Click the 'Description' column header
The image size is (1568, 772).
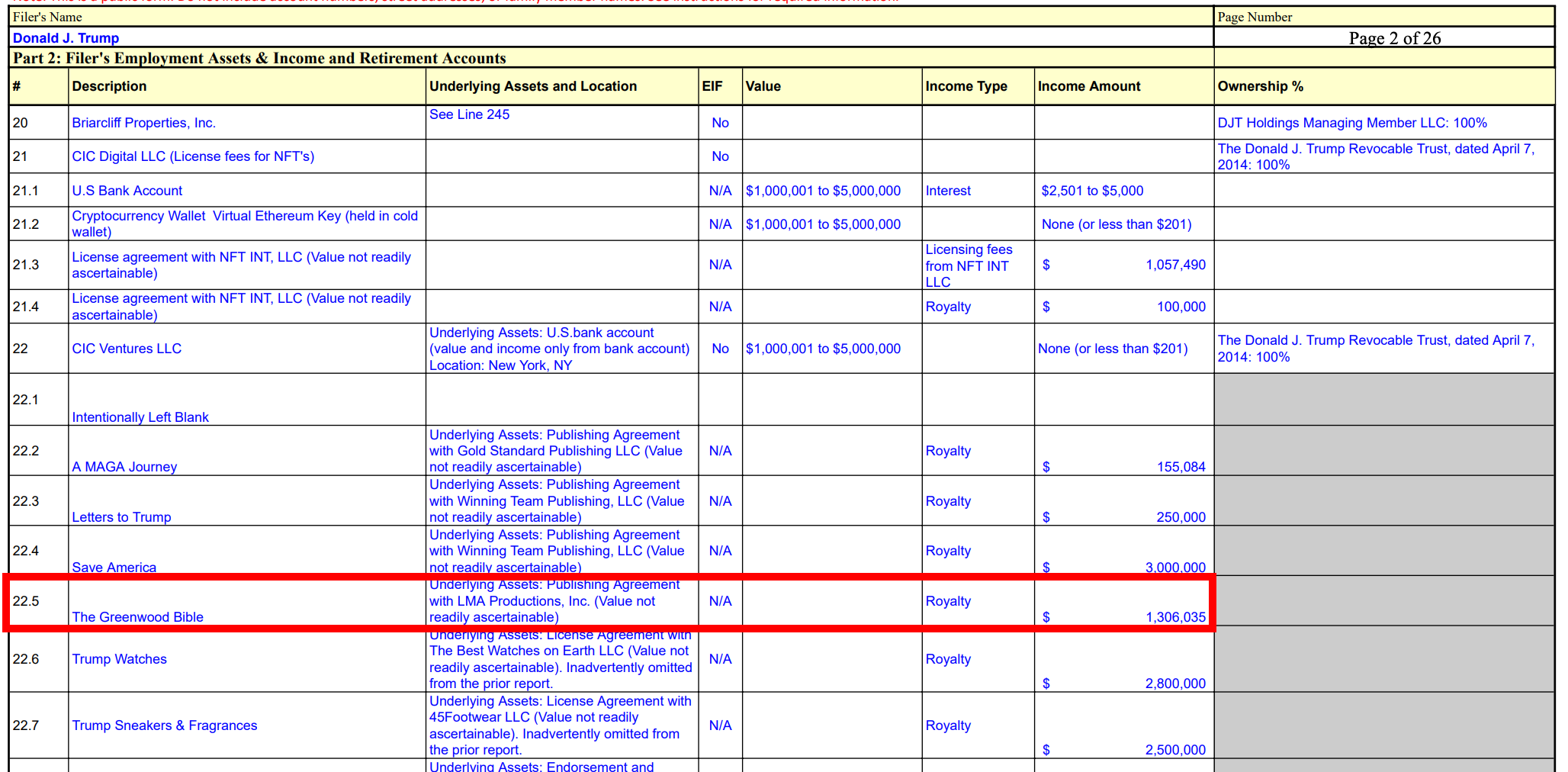[x=109, y=86]
